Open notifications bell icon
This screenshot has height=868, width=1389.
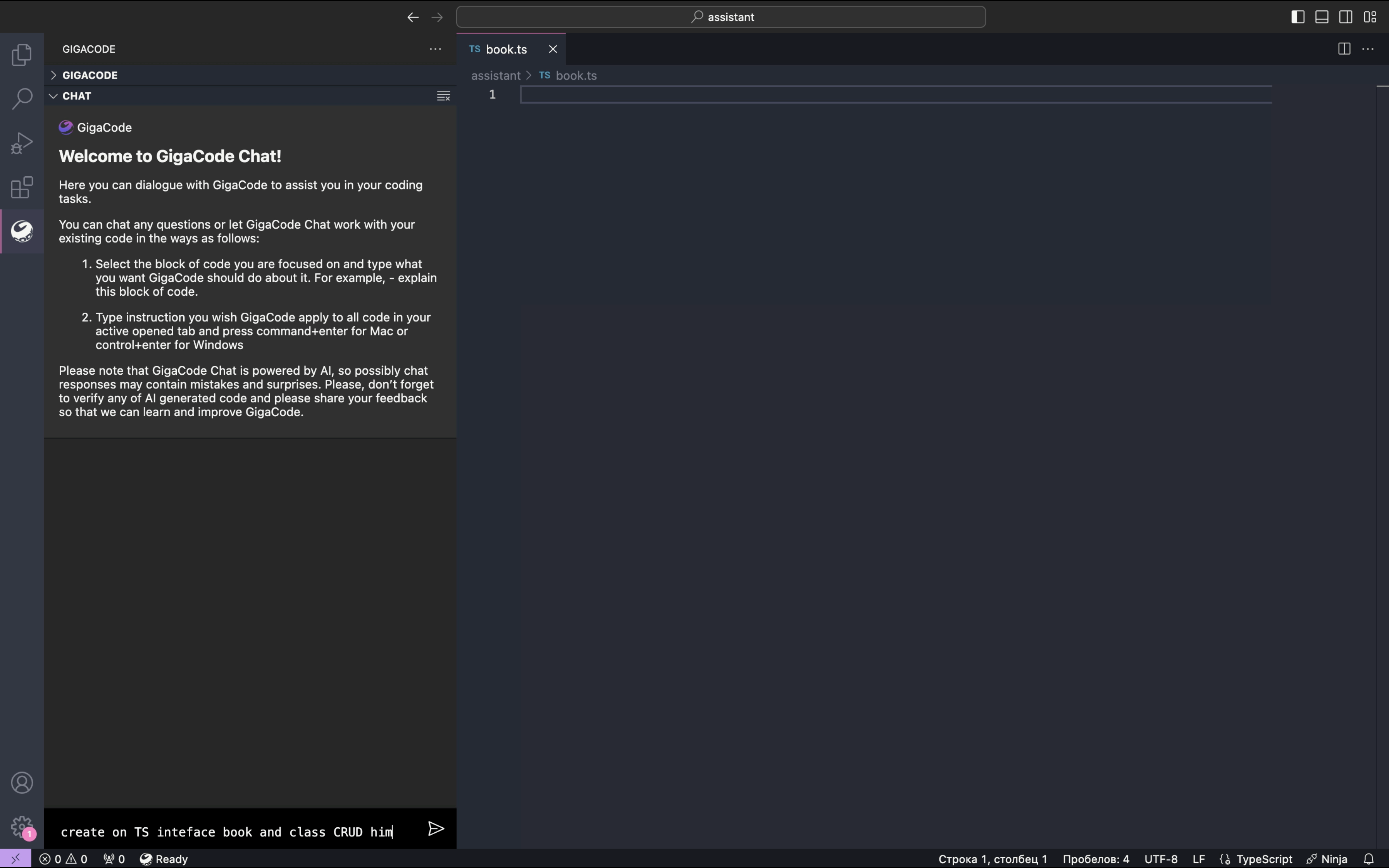(x=1369, y=859)
